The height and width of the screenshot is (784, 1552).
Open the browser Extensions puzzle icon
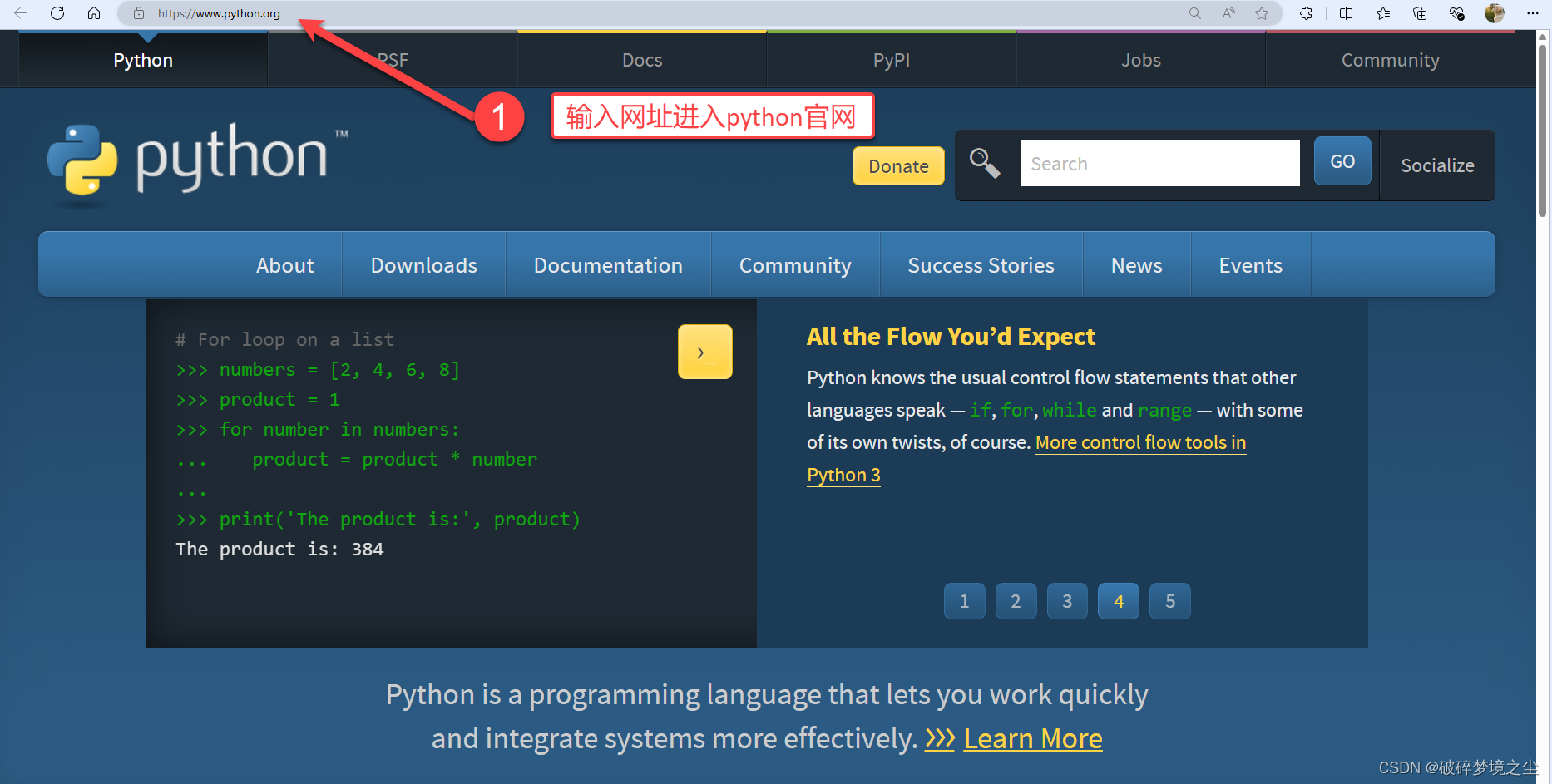[x=1306, y=13]
